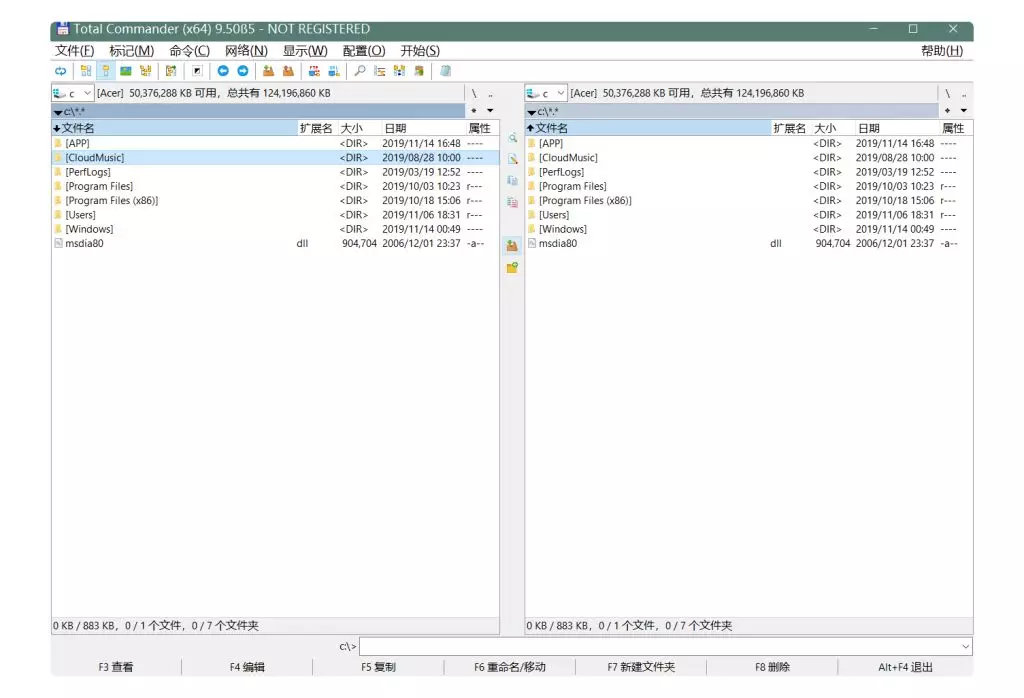Open the 开始(S) menu
The height and width of the screenshot is (698, 1024).
point(420,51)
